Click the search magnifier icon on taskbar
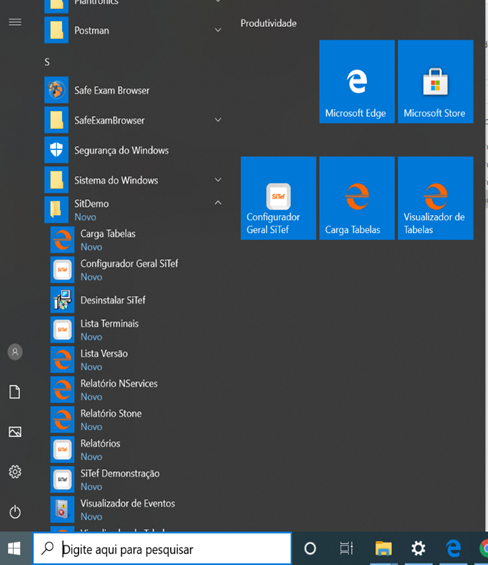This screenshot has height=565, width=488. click(48, 548)
